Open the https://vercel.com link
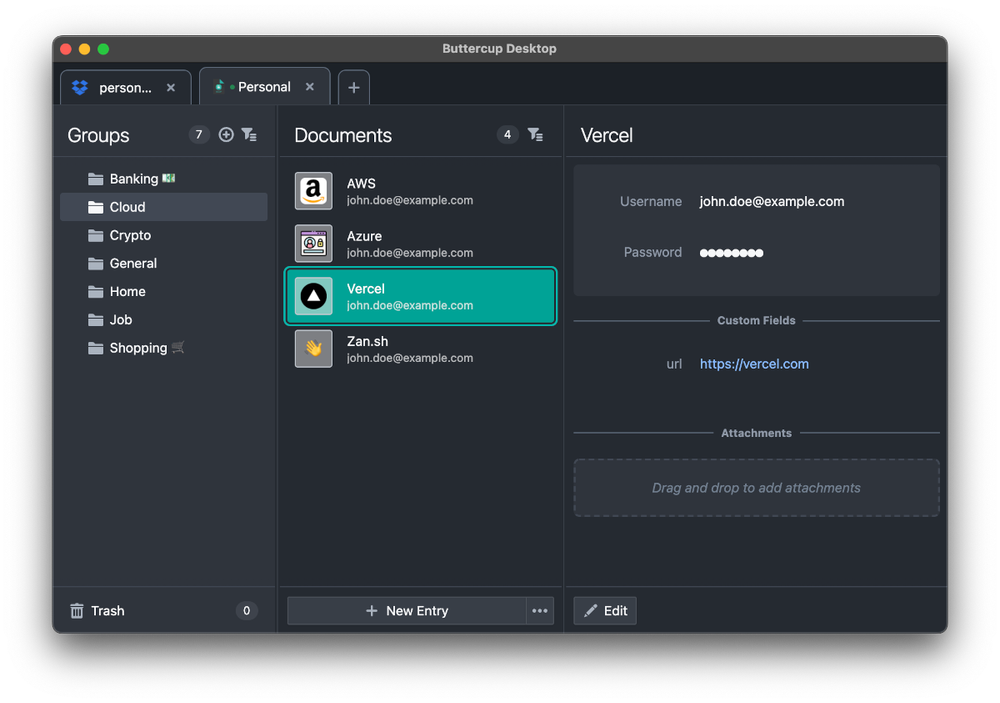 (754, 363)
